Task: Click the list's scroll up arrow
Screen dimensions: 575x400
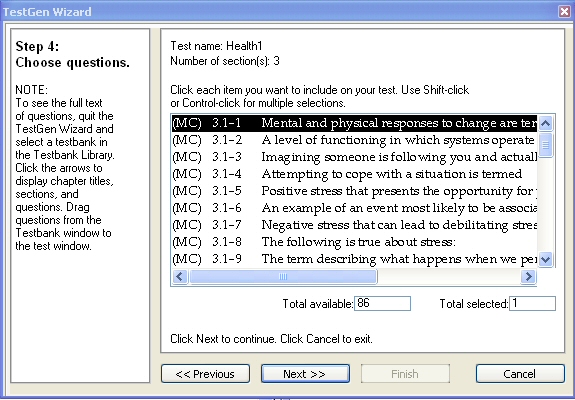Action: 546,124
